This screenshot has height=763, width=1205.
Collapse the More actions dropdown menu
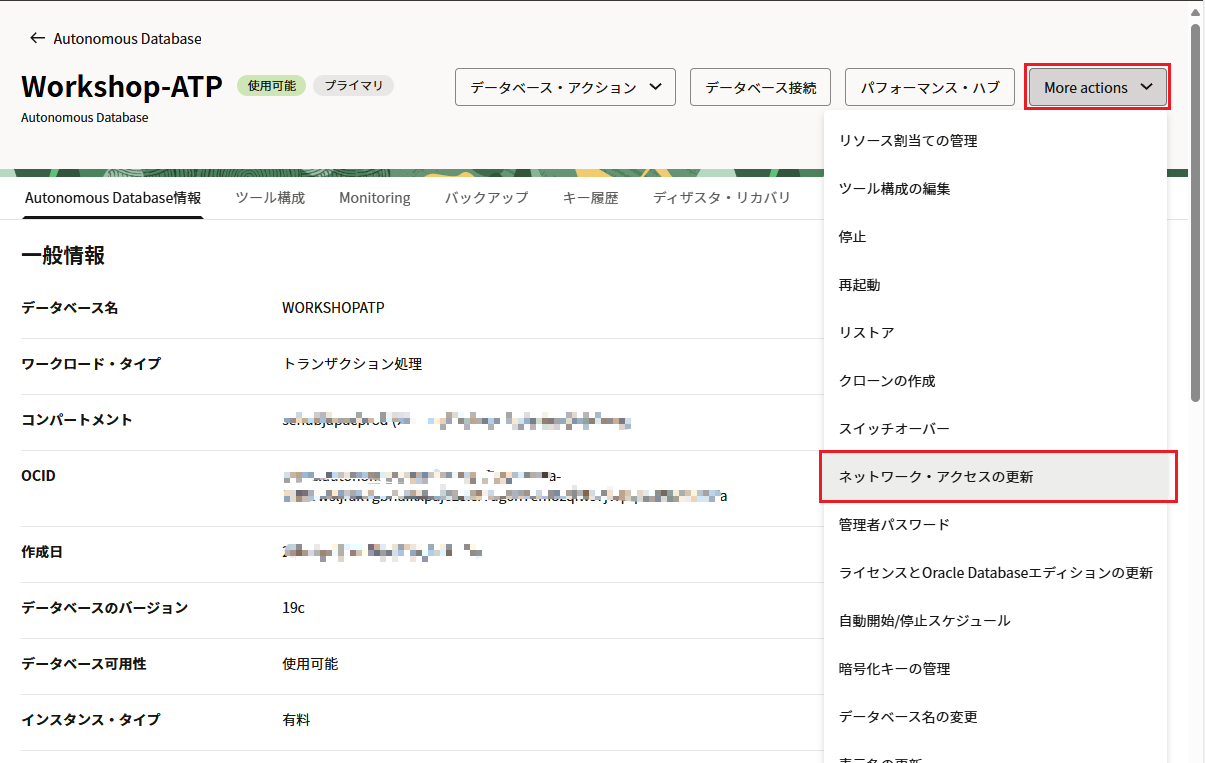tap(1097, 87)
